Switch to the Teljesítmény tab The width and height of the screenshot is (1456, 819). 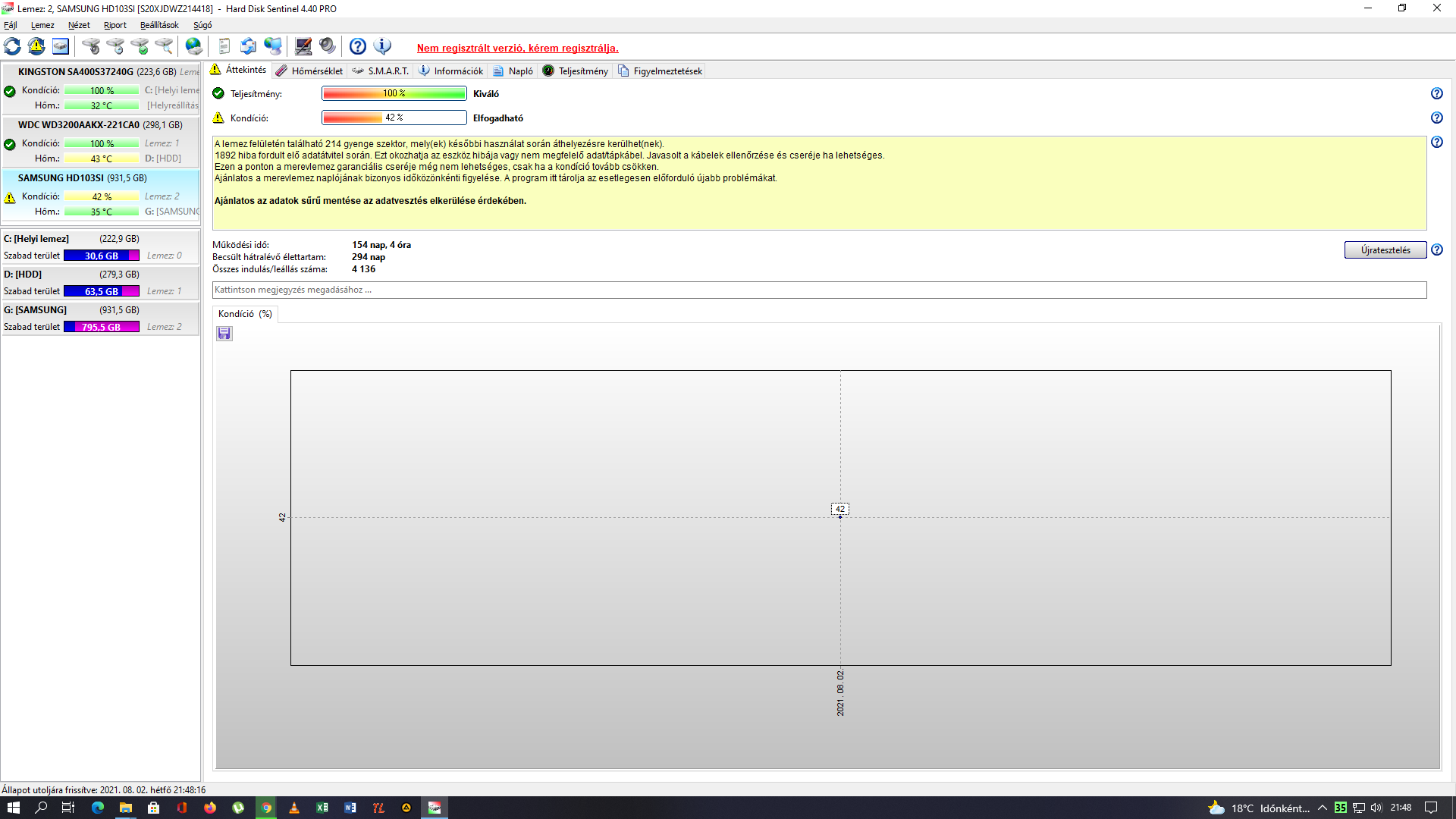576,71
